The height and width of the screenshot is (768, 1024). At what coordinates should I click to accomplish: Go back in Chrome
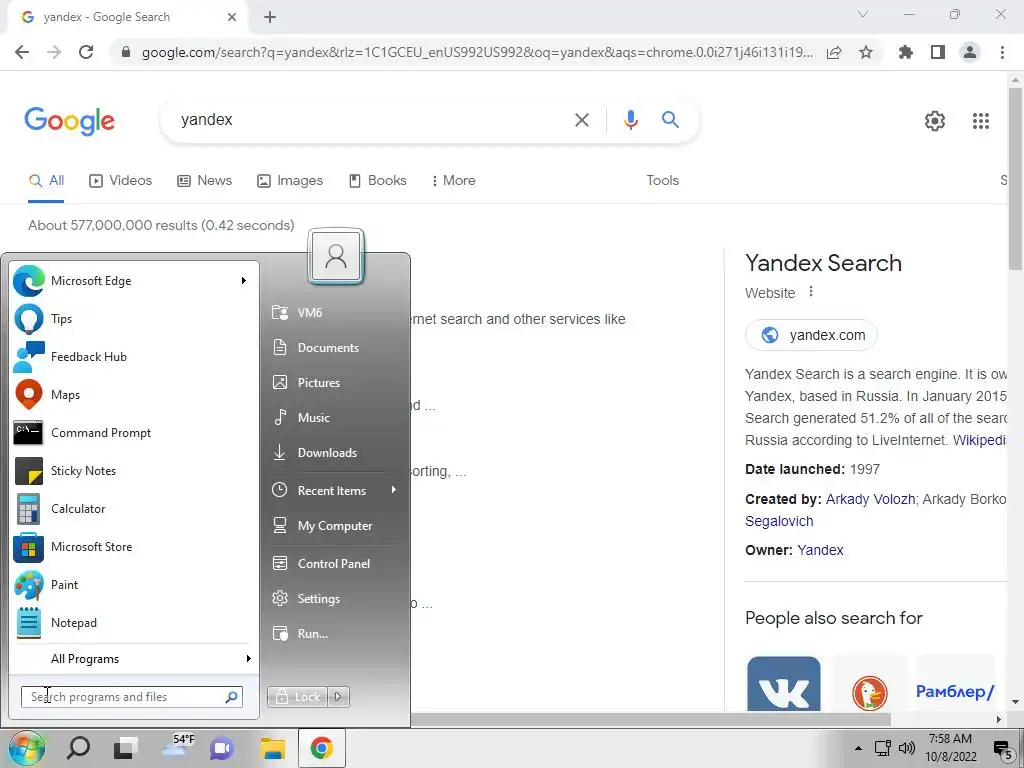[x=22, y=52]
